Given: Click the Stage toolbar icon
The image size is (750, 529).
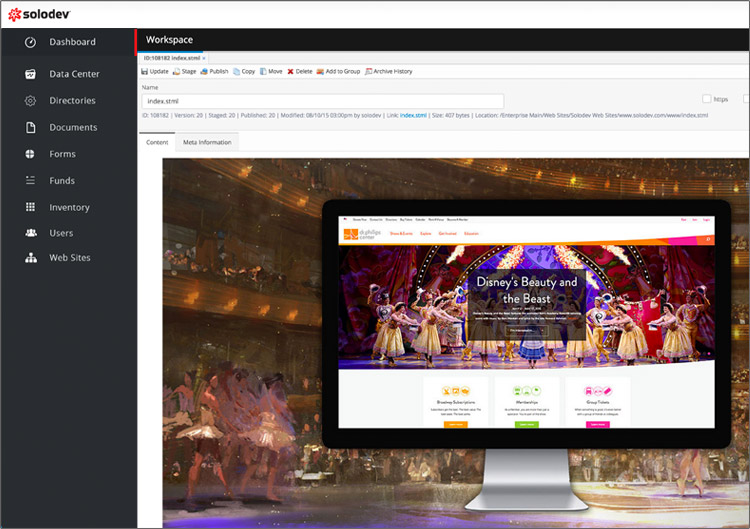Looking at the screenshot, I should [176, 71].
